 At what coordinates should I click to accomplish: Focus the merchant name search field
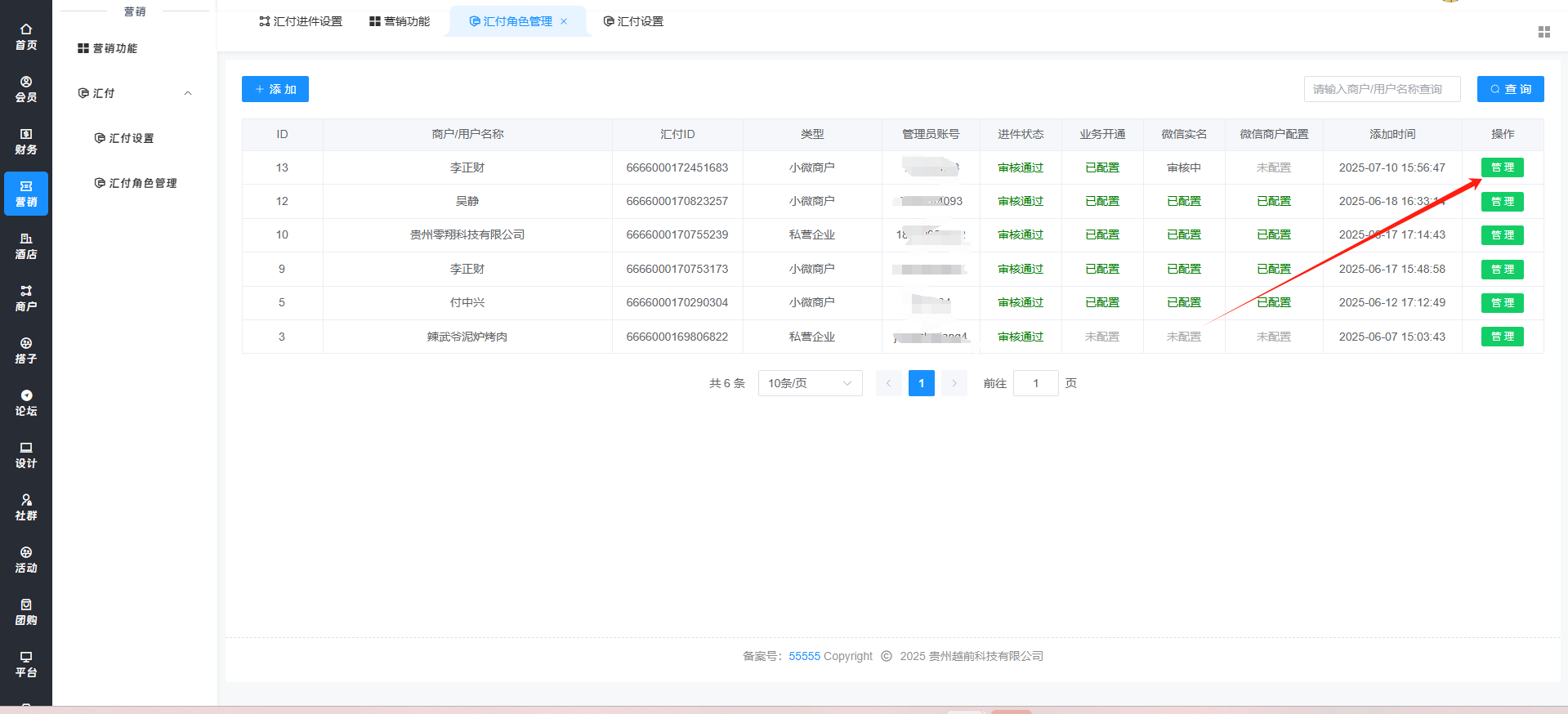(1382, 89)
